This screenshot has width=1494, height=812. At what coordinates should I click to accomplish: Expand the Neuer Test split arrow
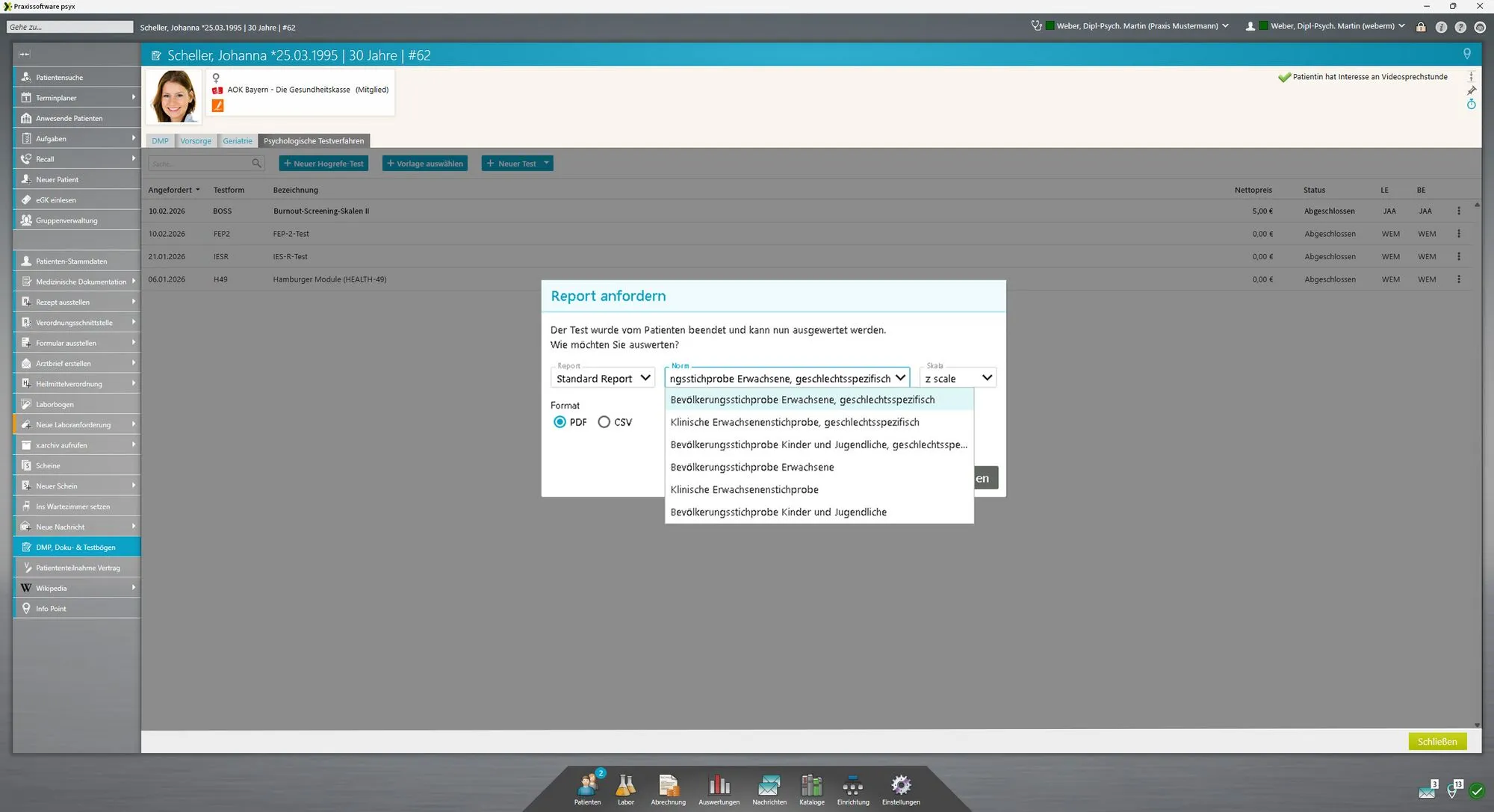click(547, 164)
